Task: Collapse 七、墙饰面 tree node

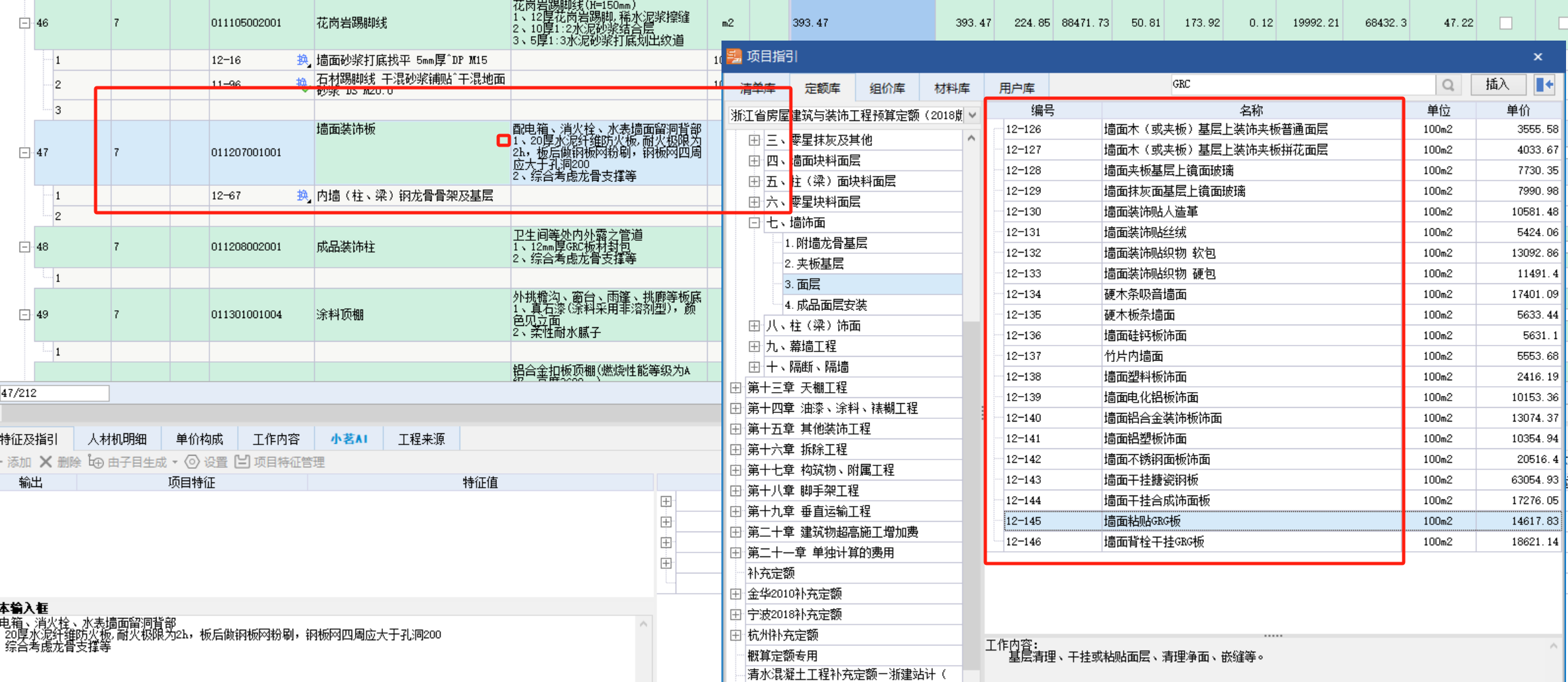Action: [x=754, y=223]
